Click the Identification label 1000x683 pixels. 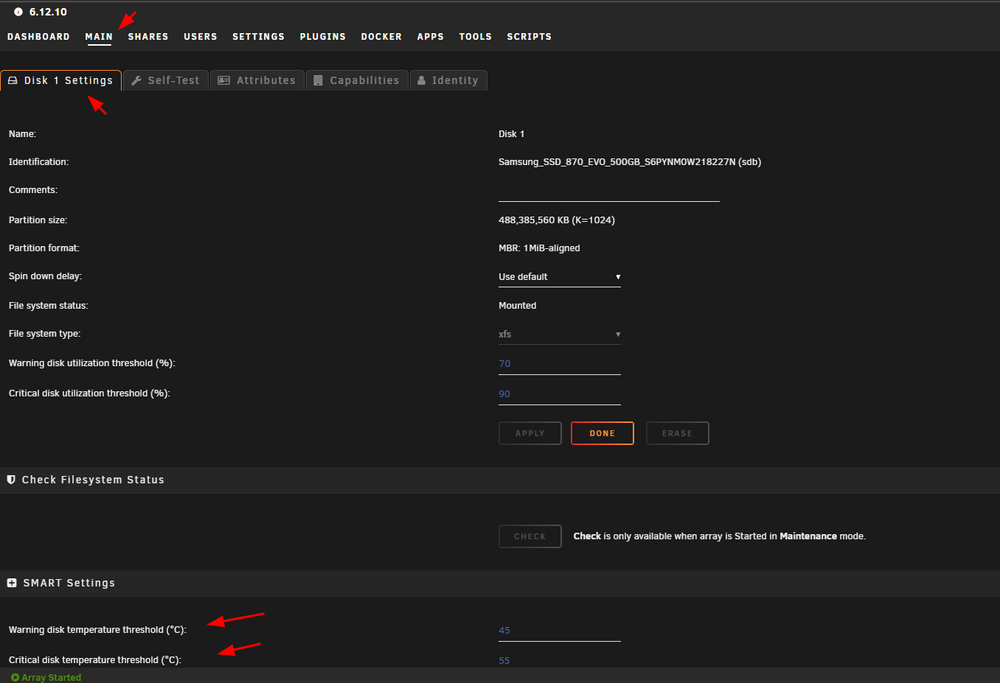(x=38, y=162)
